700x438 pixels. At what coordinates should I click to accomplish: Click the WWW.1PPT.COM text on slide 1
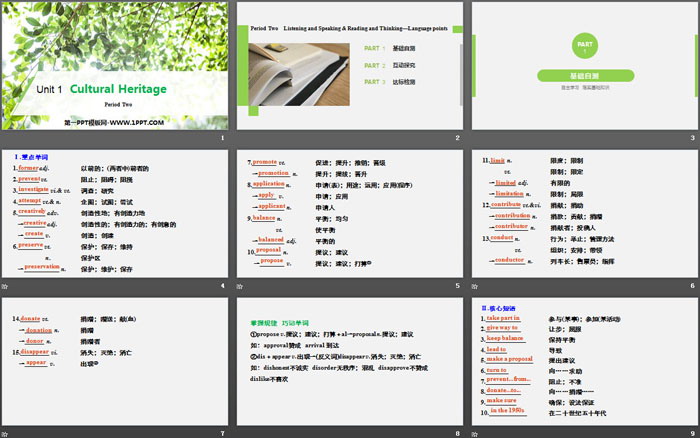[x=112, y=120]
